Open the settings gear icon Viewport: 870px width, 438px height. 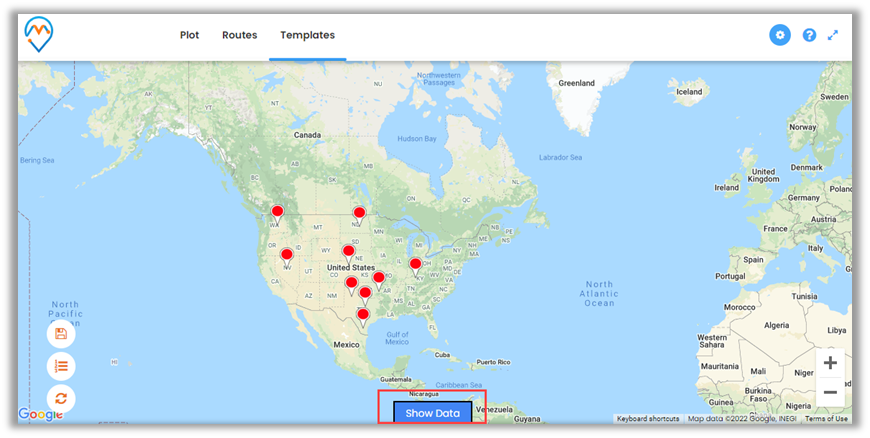779,35
